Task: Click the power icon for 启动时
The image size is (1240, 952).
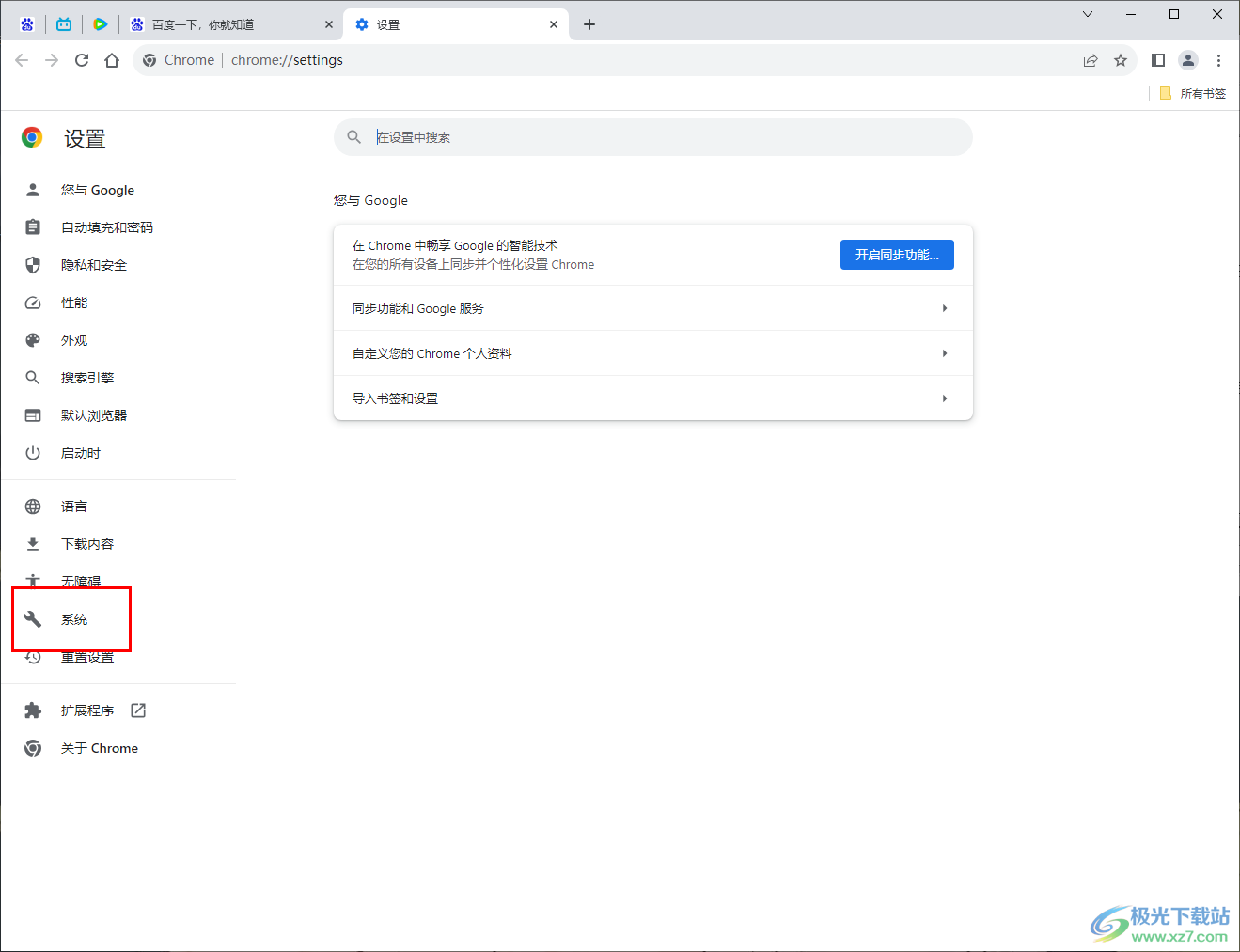Action: [x=33, y=453]
